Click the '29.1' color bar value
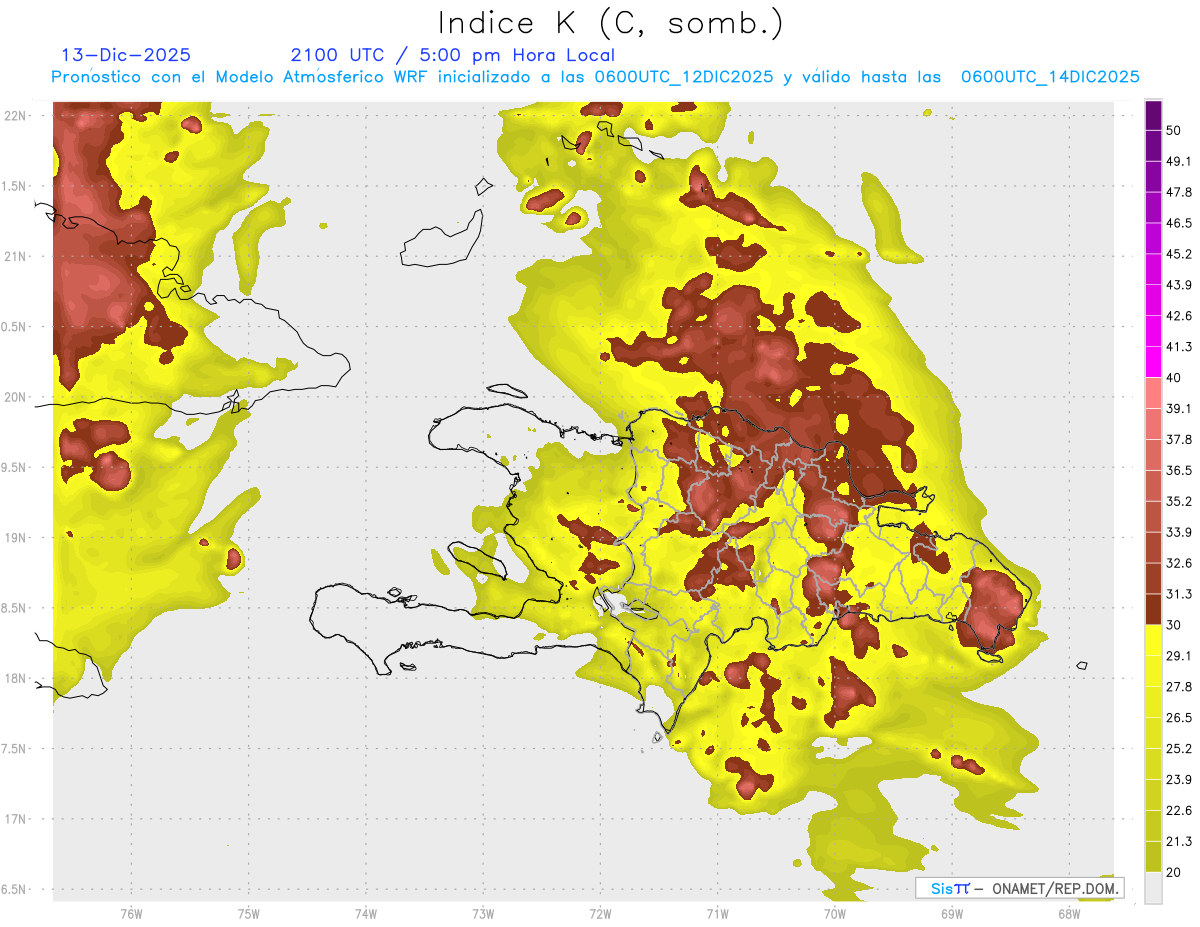The height and width of the screenshot is (927, 1200). click(1179, 656)
